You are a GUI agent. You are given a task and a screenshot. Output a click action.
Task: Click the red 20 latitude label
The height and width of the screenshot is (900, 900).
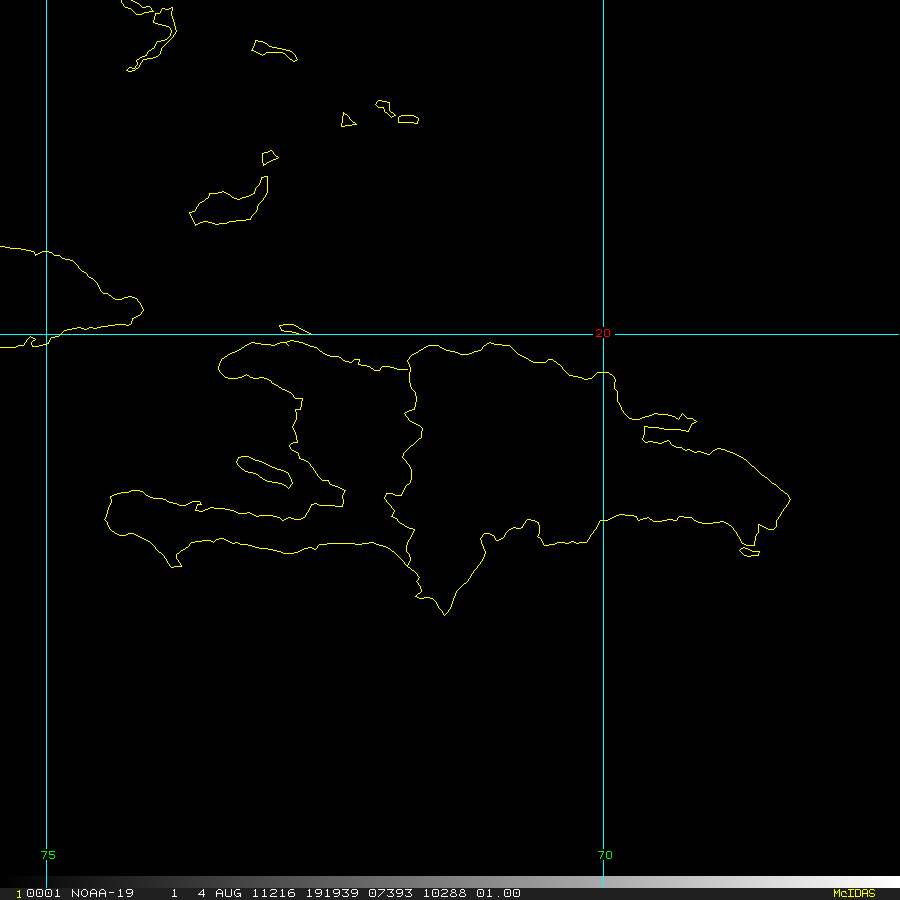pos(603,333)
